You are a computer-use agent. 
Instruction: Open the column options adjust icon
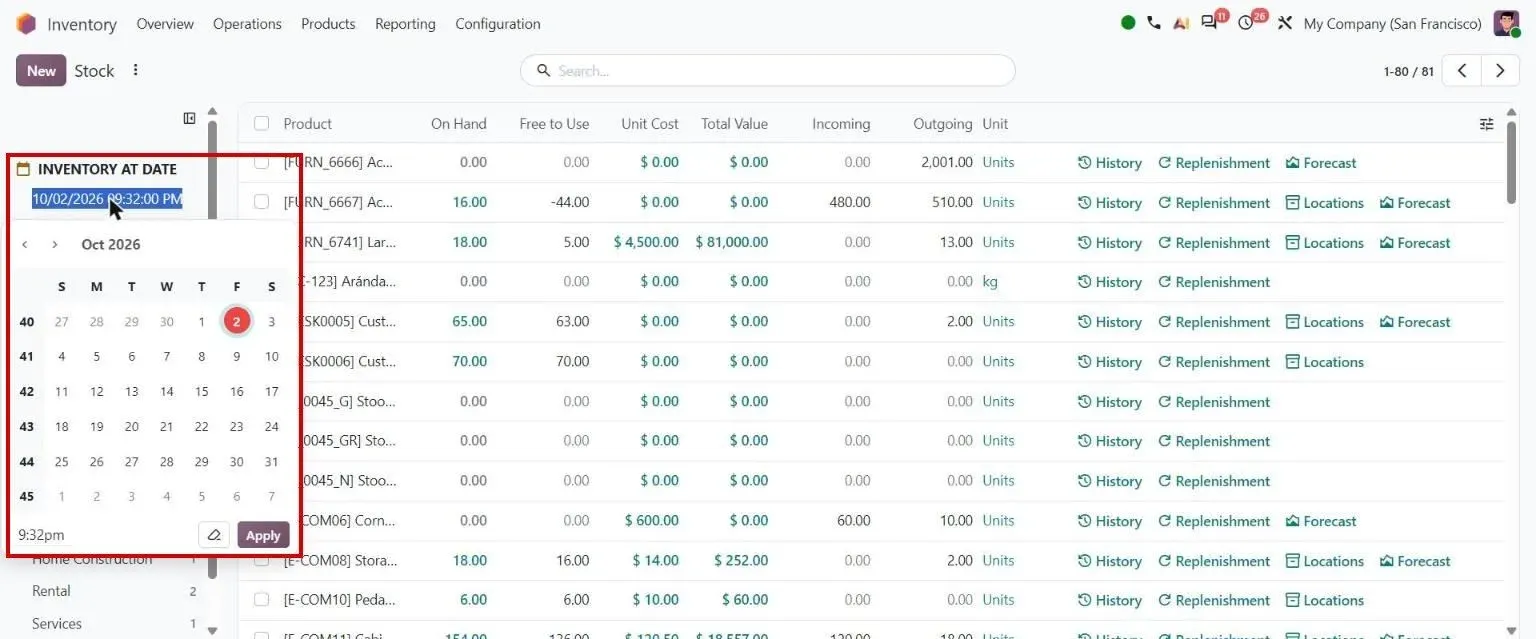click(x=1487, y=124)
